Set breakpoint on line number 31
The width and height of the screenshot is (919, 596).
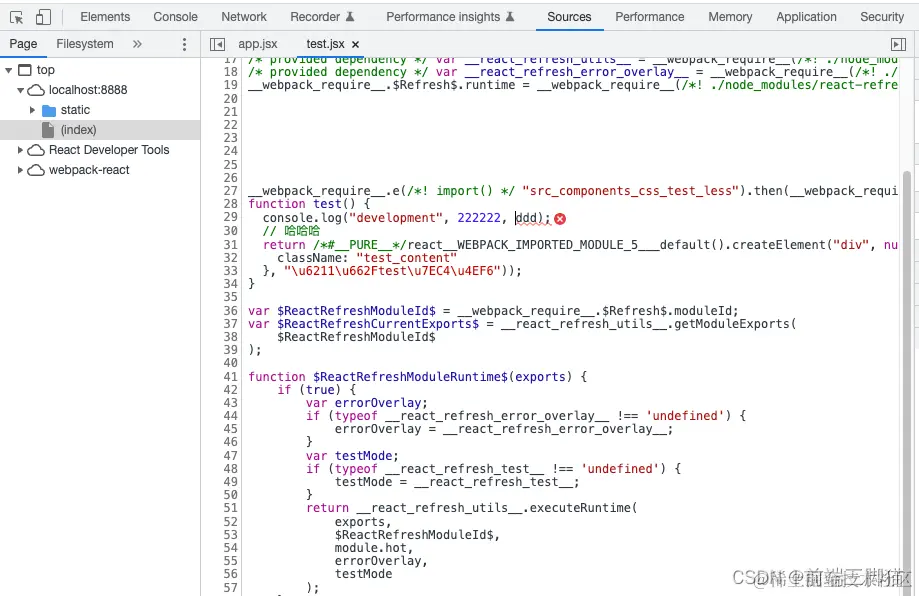(230, 244)
